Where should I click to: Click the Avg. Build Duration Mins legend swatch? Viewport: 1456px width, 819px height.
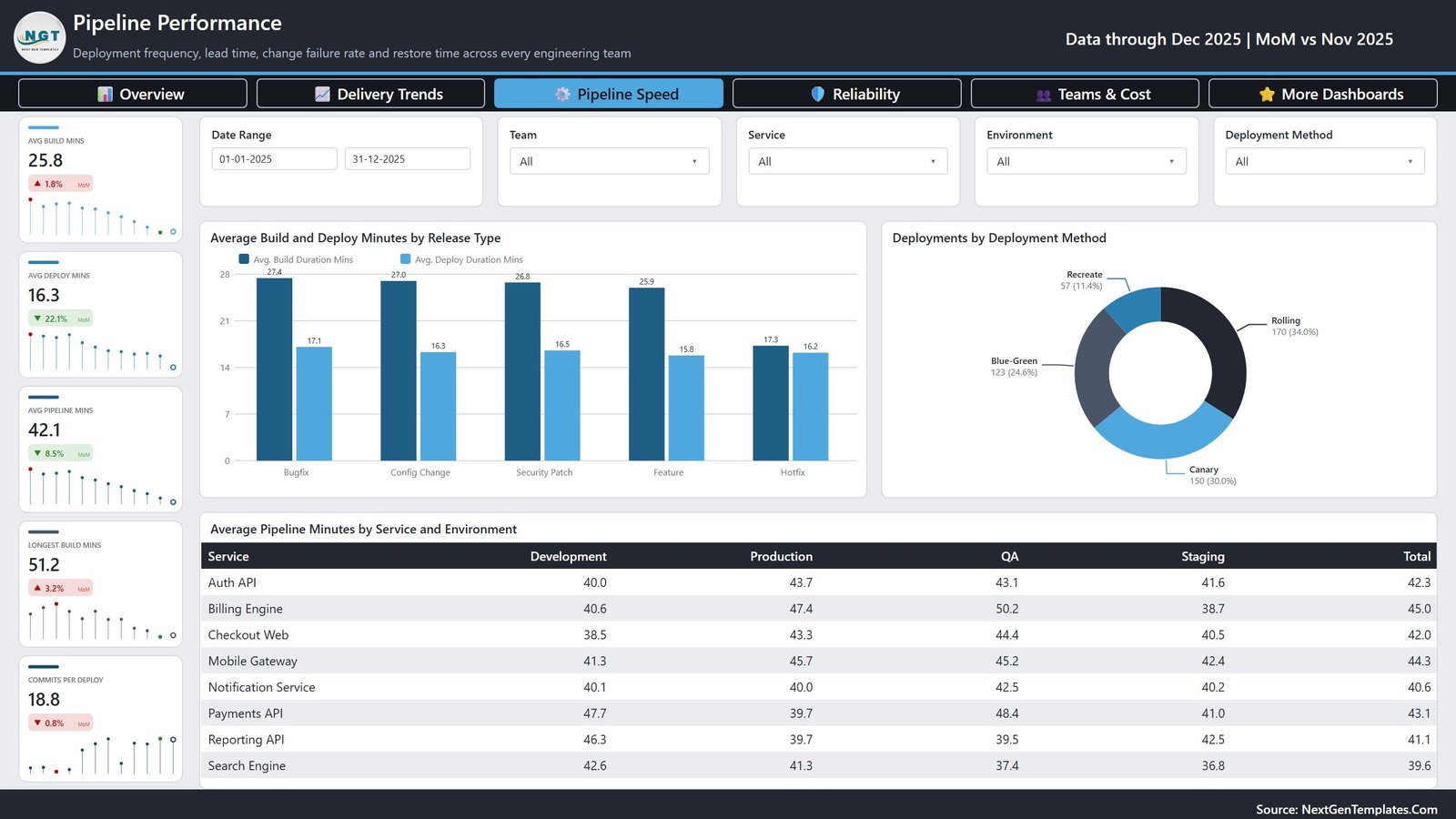coord(244,259)
